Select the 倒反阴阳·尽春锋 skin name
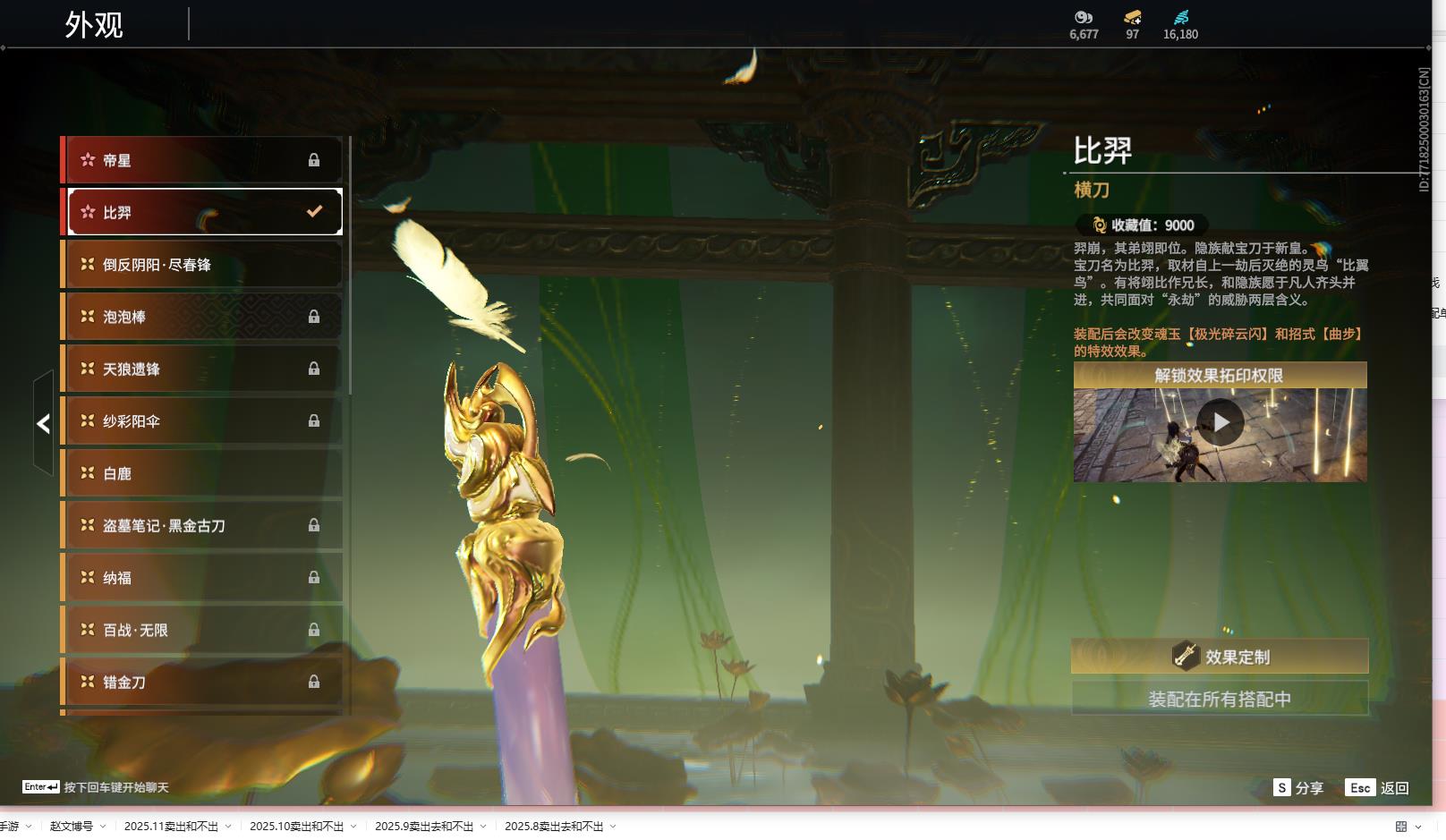The height and width of the screenshot is (840, 1446). tap(157, 265)
